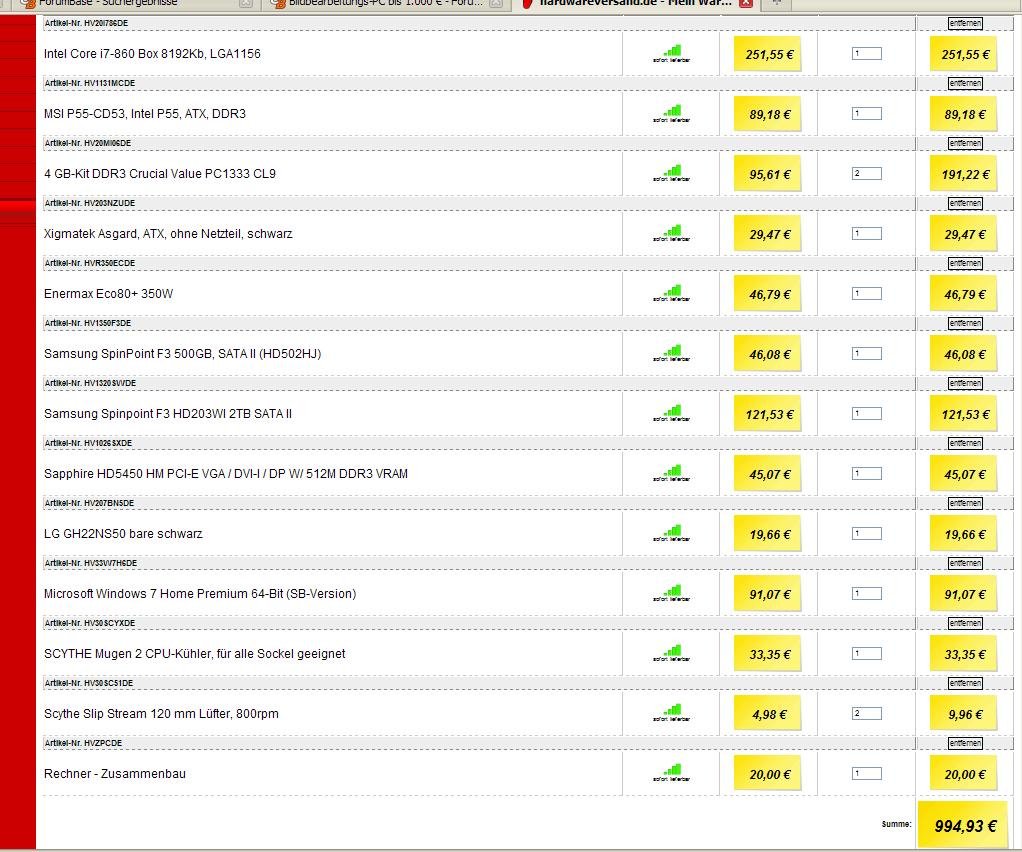The image size is (1022, 852).
Task: Edit quantity field for Crucial DDR3 kit
Action: tap(867, 173)
